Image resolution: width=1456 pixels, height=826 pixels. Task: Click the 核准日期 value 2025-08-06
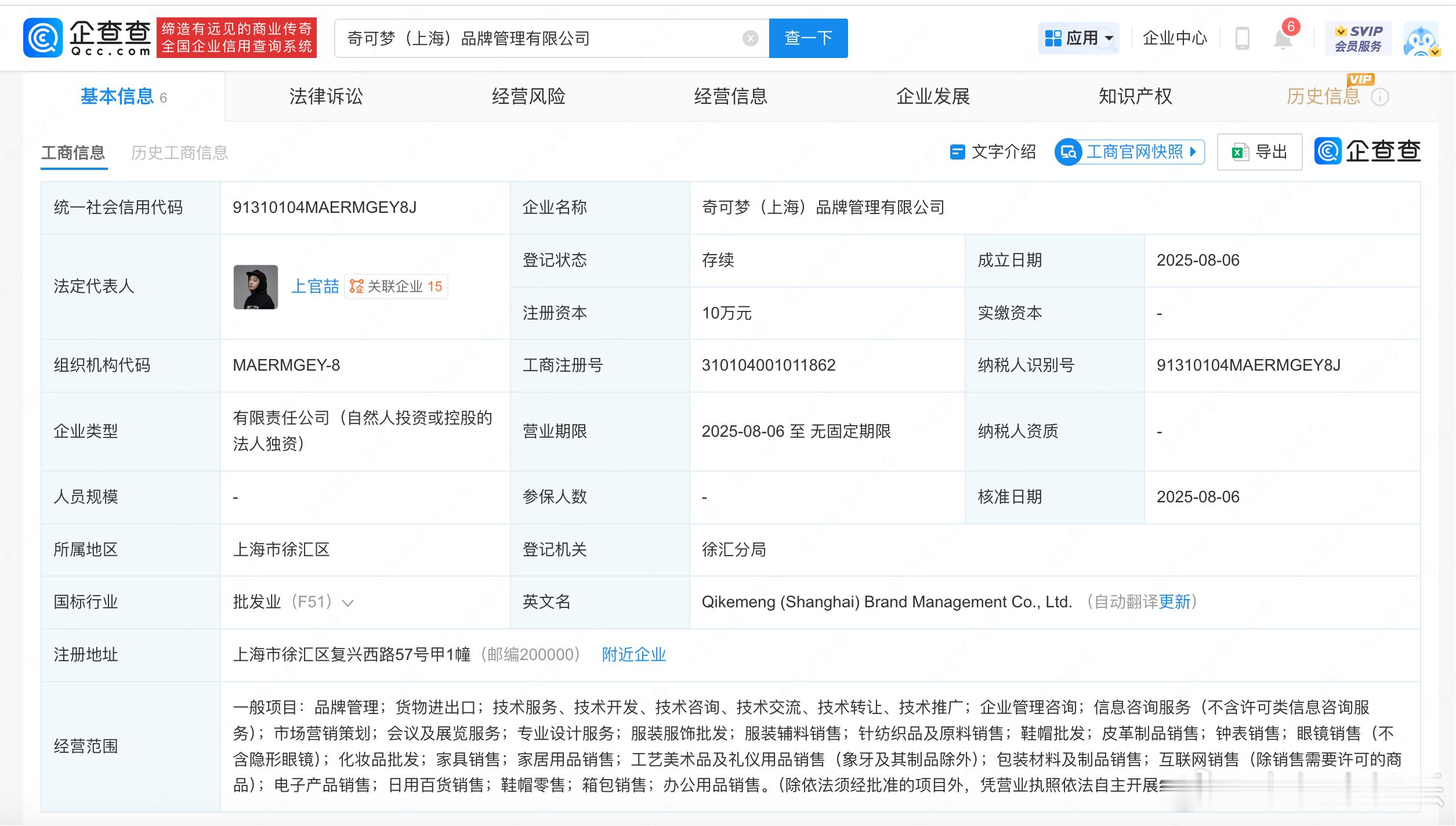1198,497
